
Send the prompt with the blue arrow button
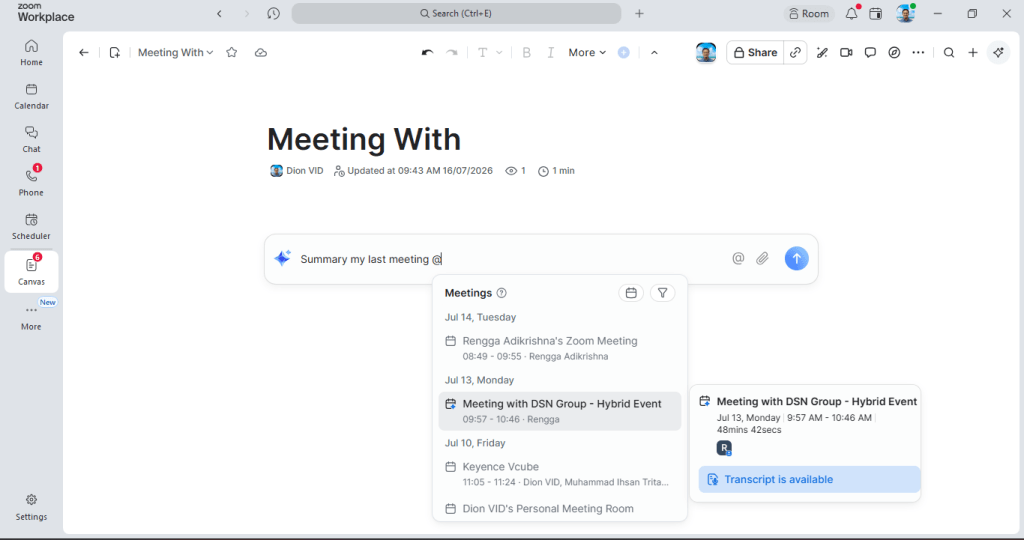pos(796,259)
